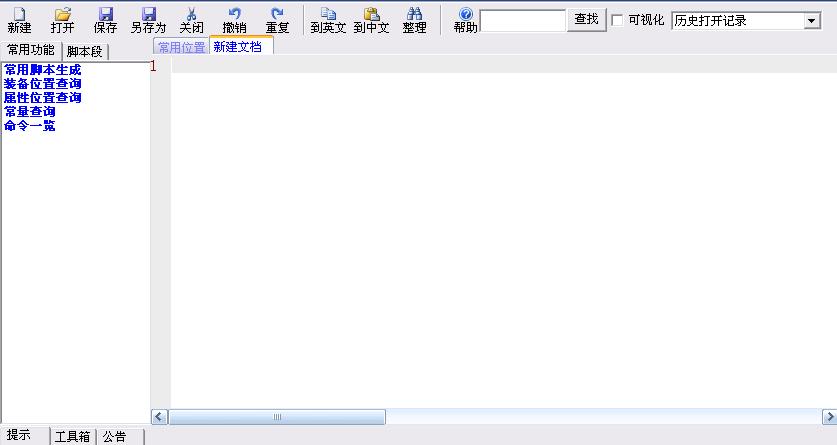837x445 pixels.
Task: Open 帮助 help icon
Action: [x=465, y=20]
